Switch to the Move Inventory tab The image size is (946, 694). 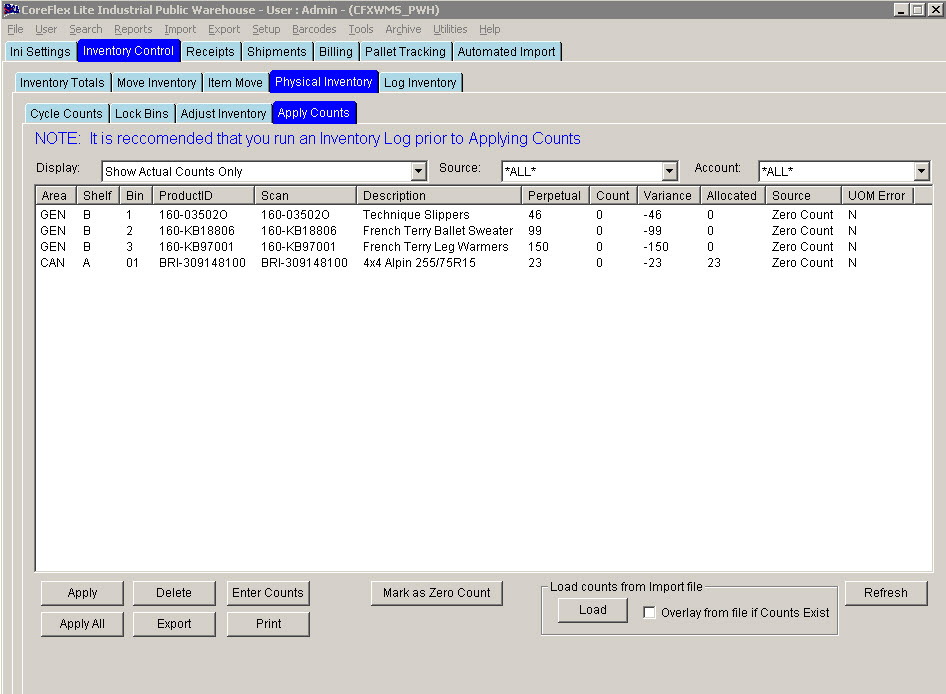tap(157, 83)
